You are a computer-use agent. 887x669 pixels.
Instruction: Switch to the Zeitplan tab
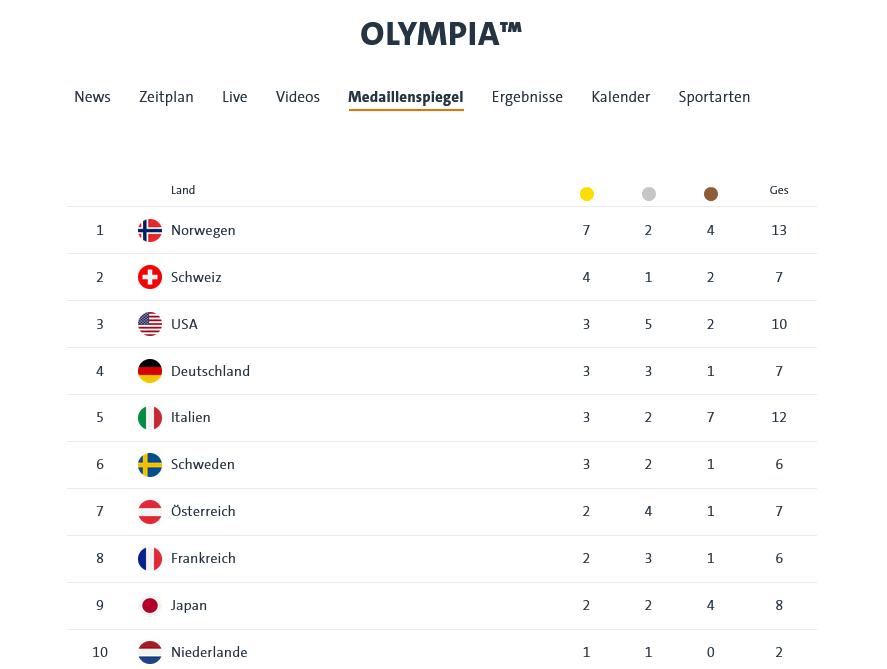[166, 97]
